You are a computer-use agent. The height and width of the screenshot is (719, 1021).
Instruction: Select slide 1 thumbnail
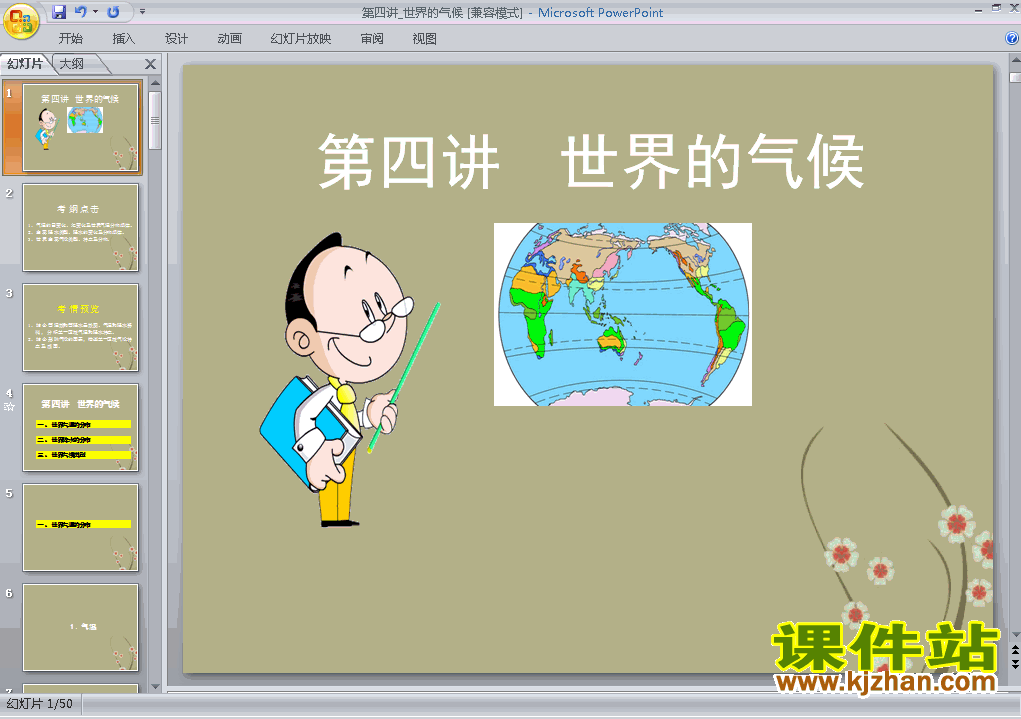(81, 128)
